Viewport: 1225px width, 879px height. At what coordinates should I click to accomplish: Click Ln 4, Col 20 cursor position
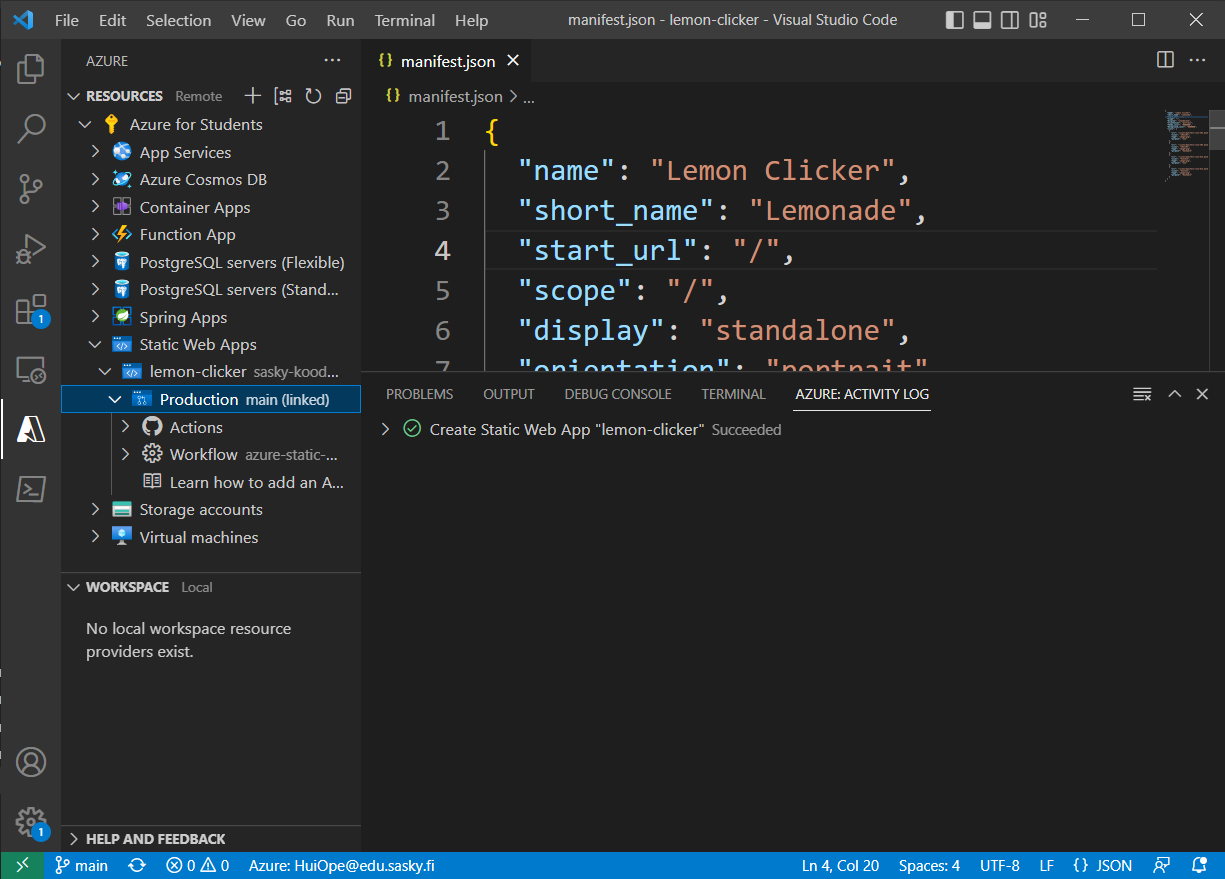[840, 866]
